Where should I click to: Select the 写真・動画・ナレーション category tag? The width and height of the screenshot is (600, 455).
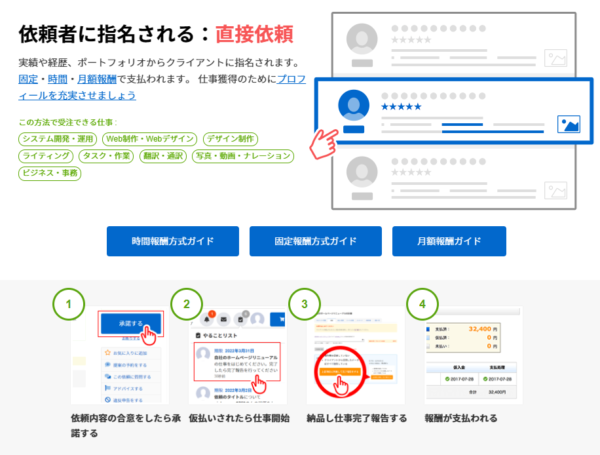point(243,156)
